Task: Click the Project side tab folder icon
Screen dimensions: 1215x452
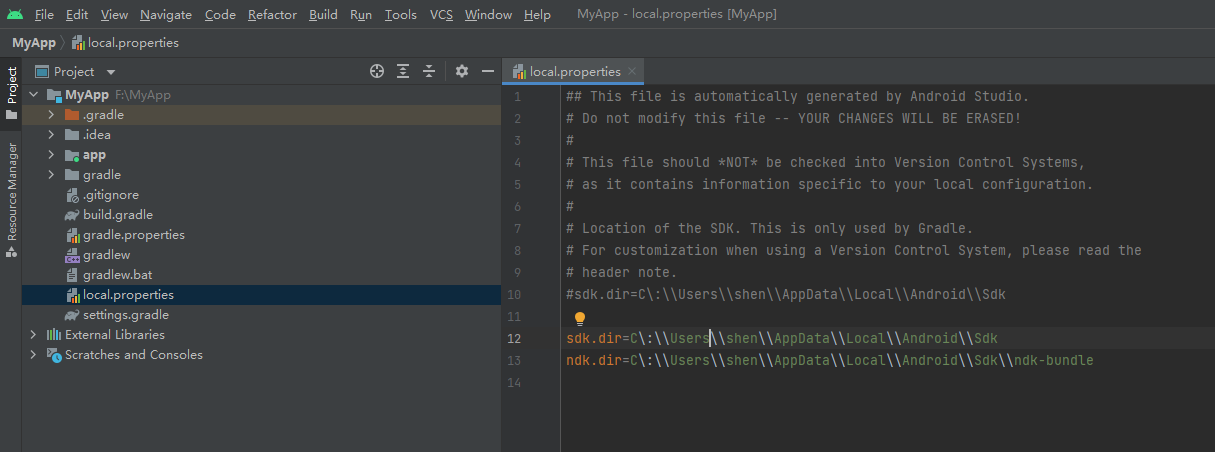Action: pos(11,115)
